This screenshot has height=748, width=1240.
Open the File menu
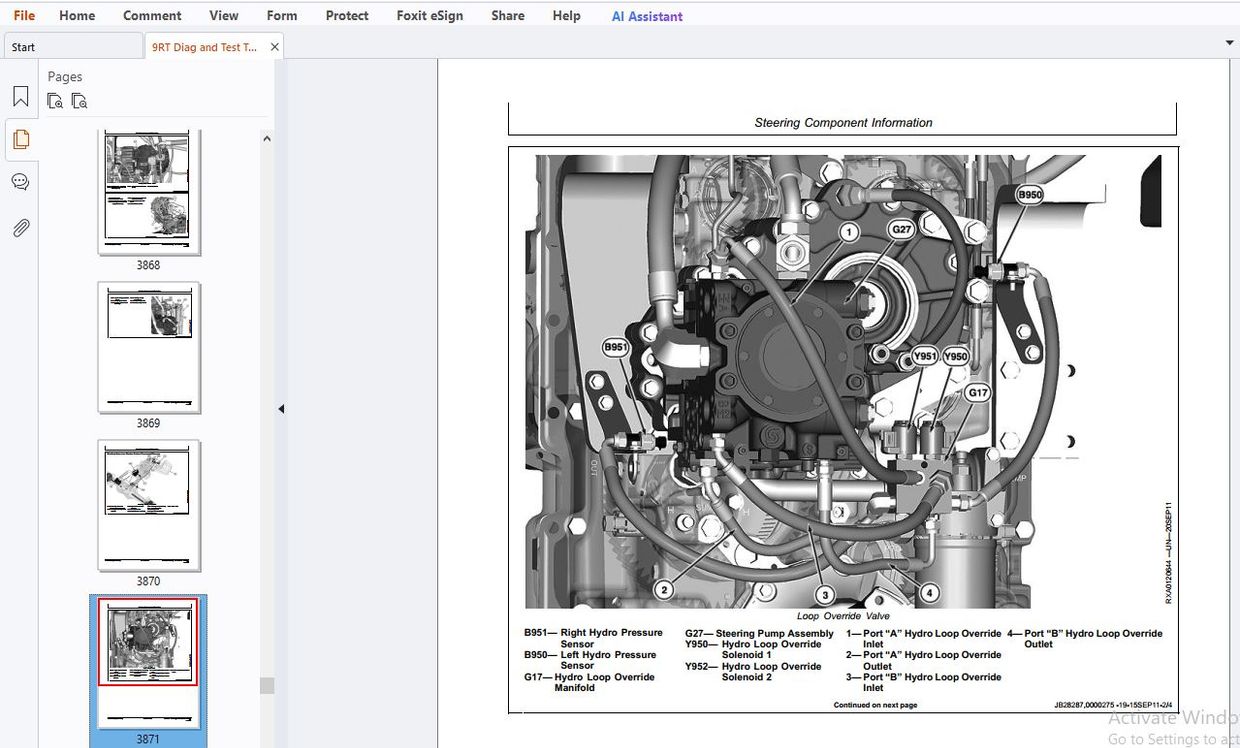click(24, 16)
